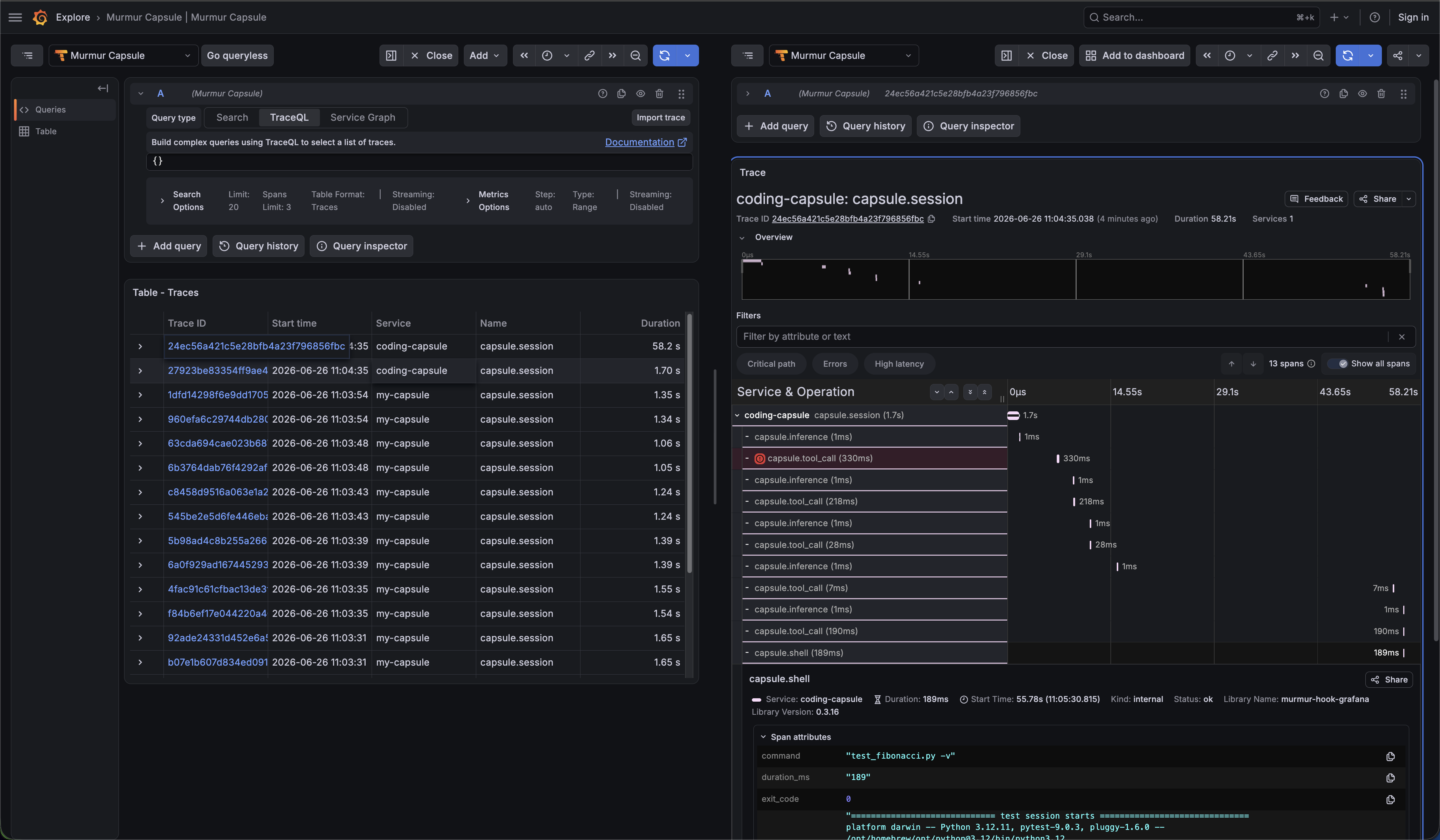Screen dimensions: 1440x840
Task: Toggle Show all spans switch
Action: click(x=1337, y=363)
